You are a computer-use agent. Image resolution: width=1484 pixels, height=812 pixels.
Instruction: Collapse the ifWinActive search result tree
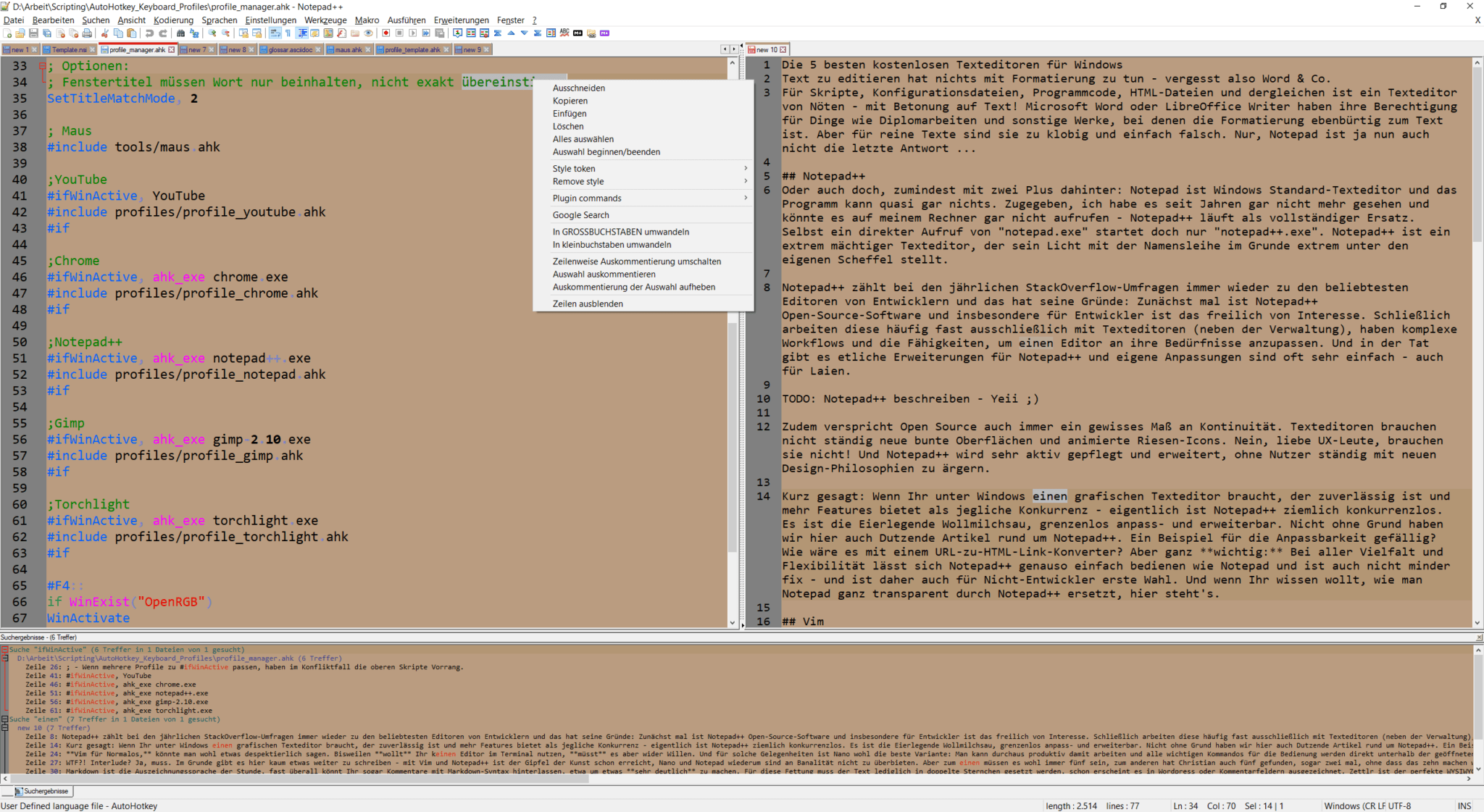click(x=4, y=650)
